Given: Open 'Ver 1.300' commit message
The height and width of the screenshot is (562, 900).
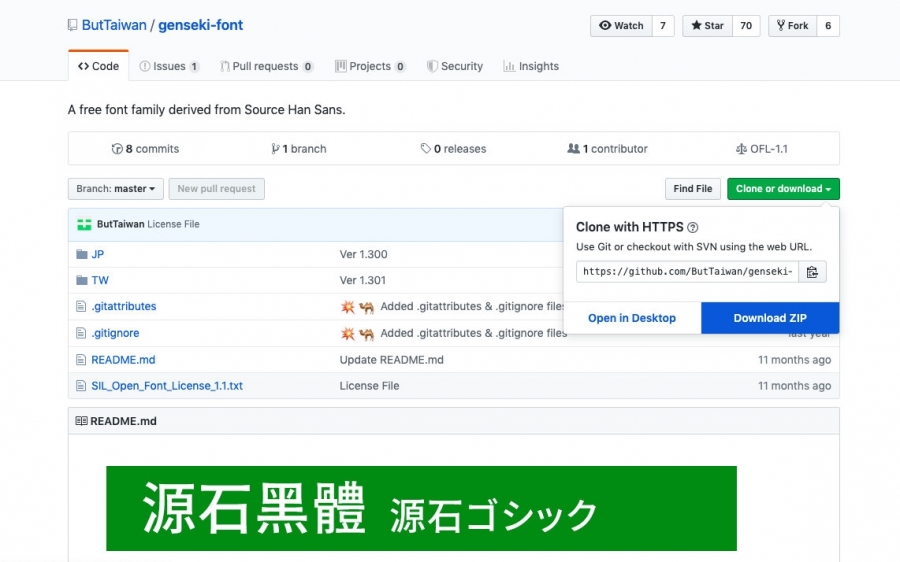Looking at the screenshot, I should tap(363, 254).
